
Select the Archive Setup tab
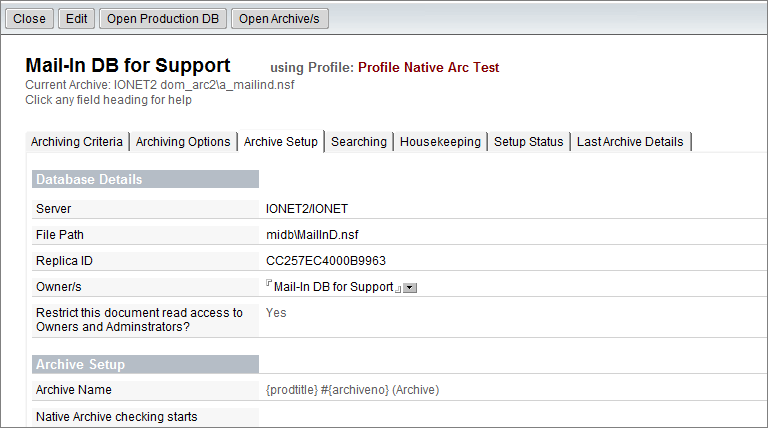[281, 142]
